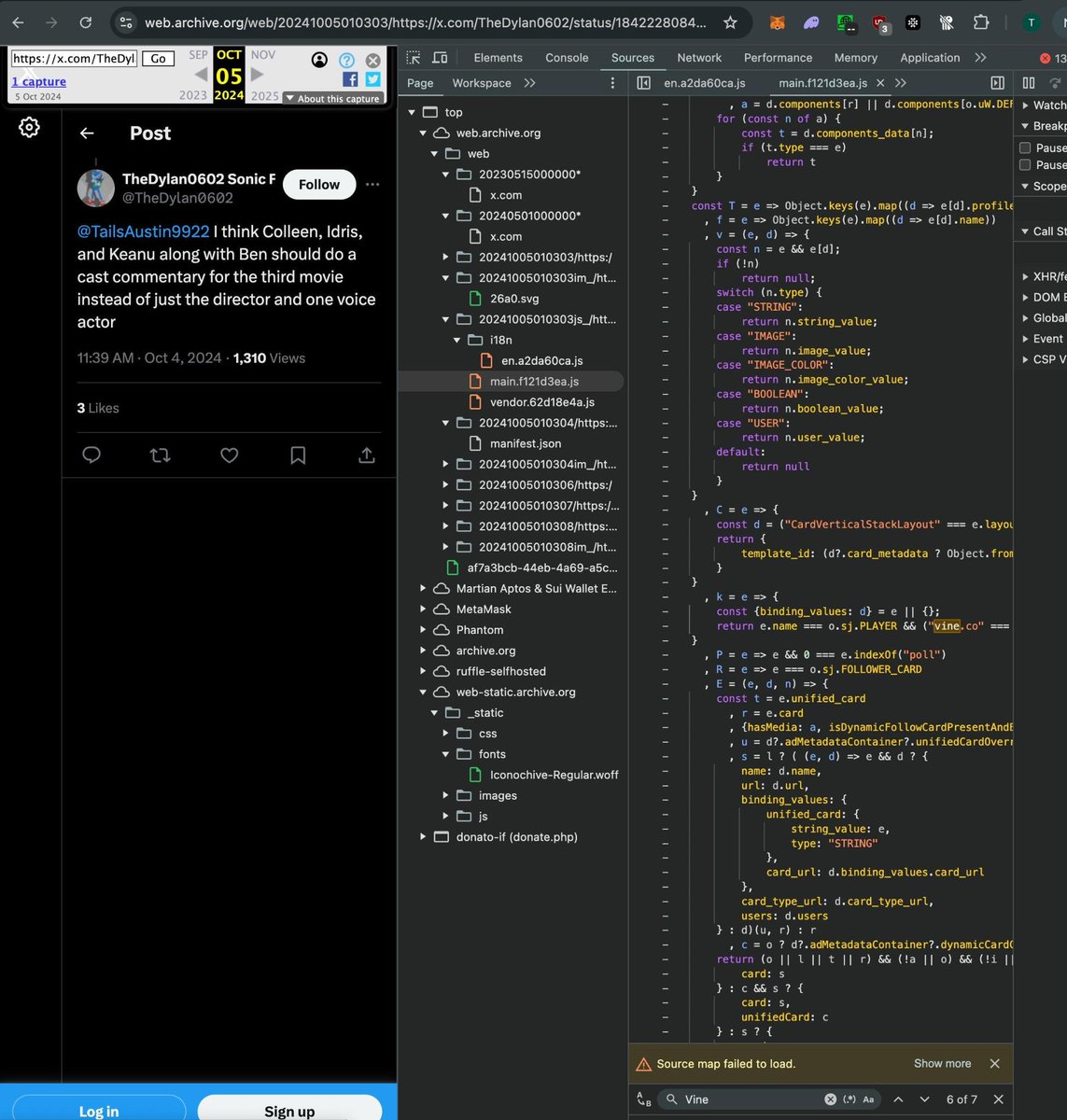Bookmark the post
Image resolution: width=1067 pixels, height=1120 pixels.
coord(298,455)
